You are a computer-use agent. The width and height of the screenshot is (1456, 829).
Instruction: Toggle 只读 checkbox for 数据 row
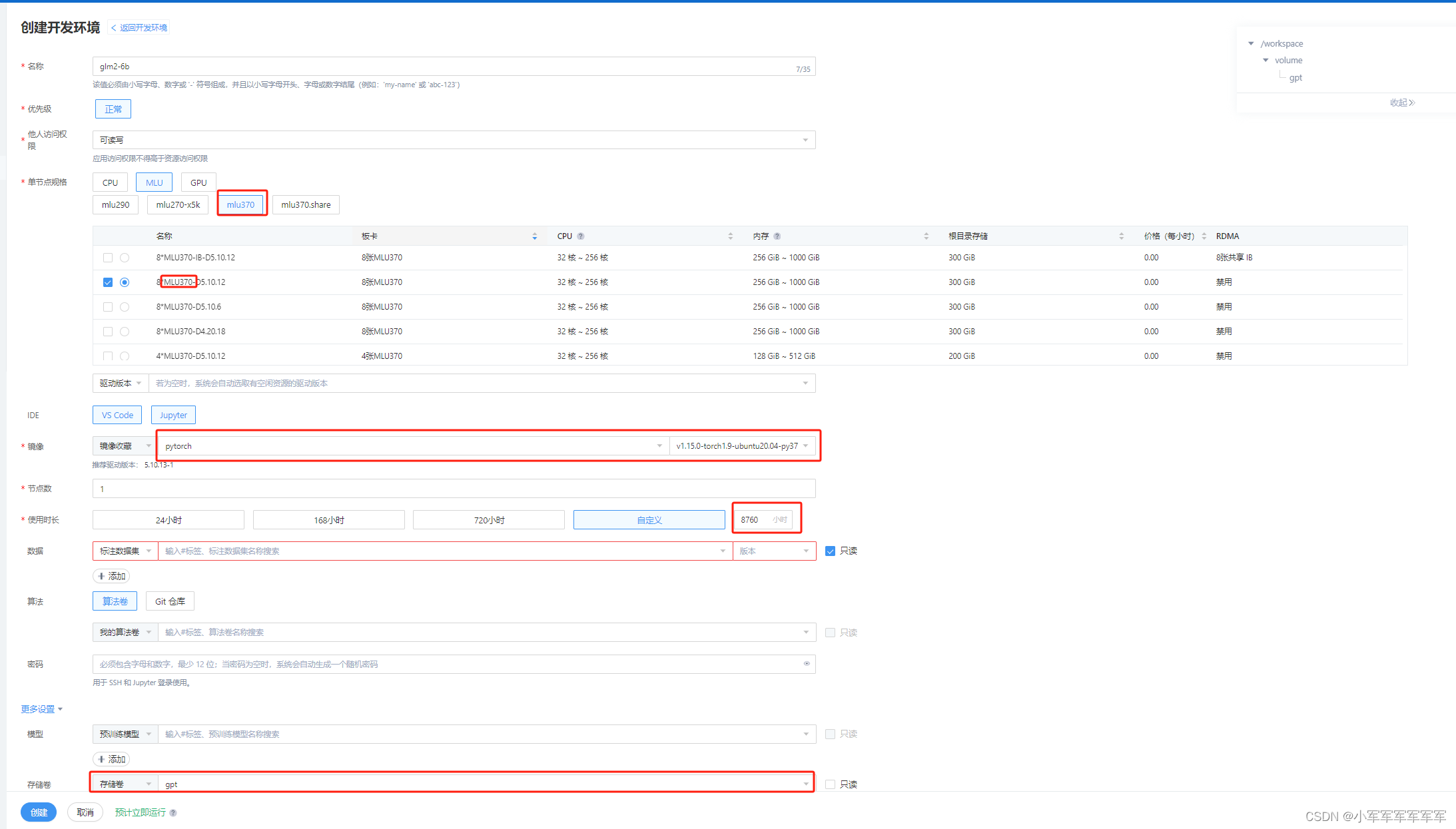point(830,551)
